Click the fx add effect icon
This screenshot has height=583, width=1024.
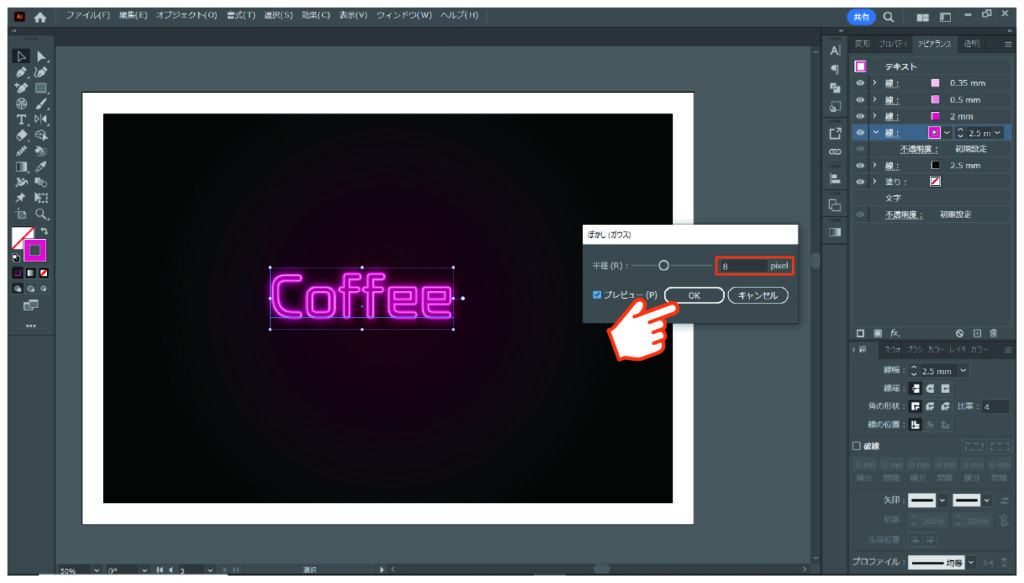point(895,333)
